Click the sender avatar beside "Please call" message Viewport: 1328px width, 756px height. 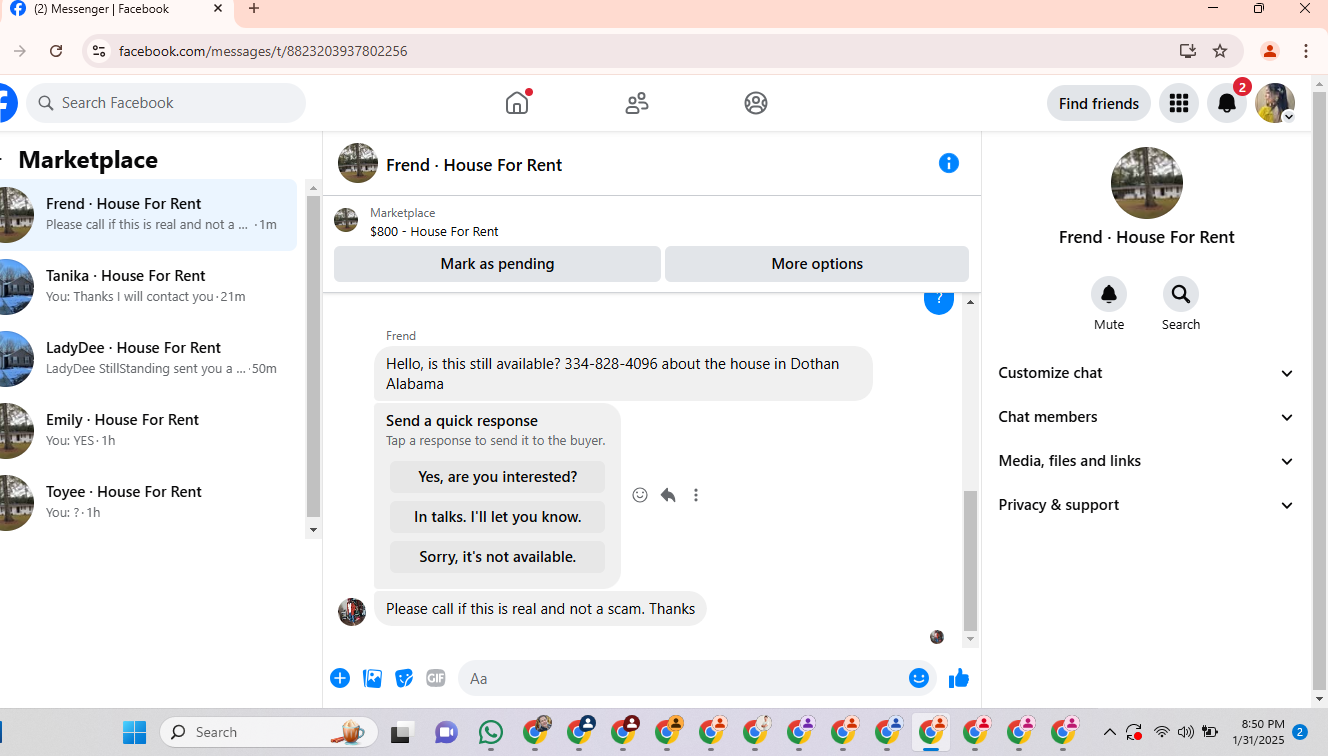(x=352, y=612)
